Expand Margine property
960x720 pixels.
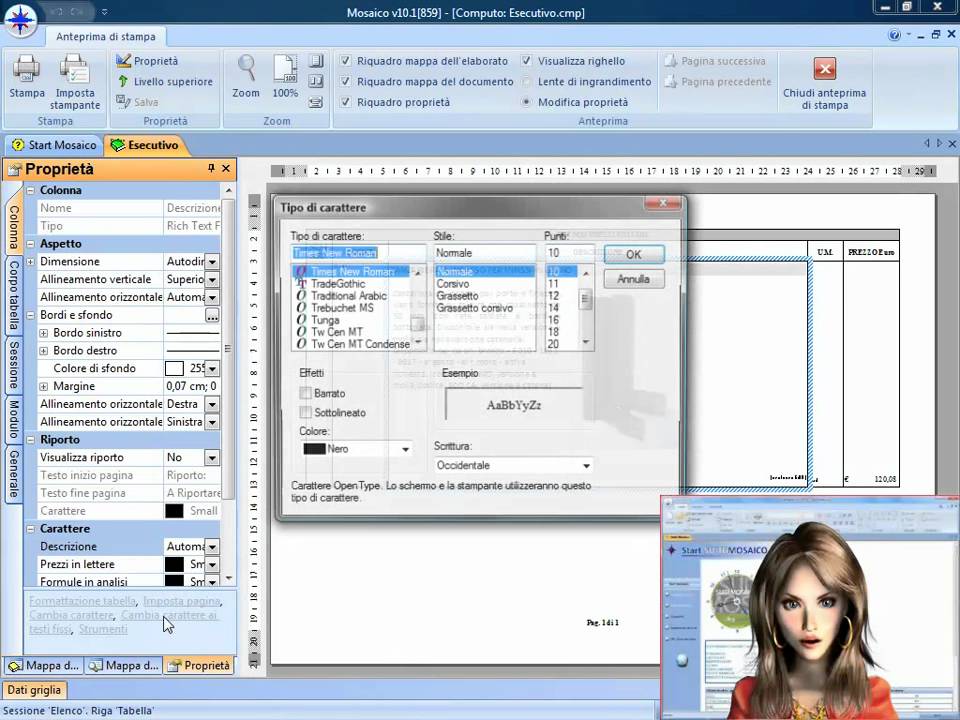point(43,386)
